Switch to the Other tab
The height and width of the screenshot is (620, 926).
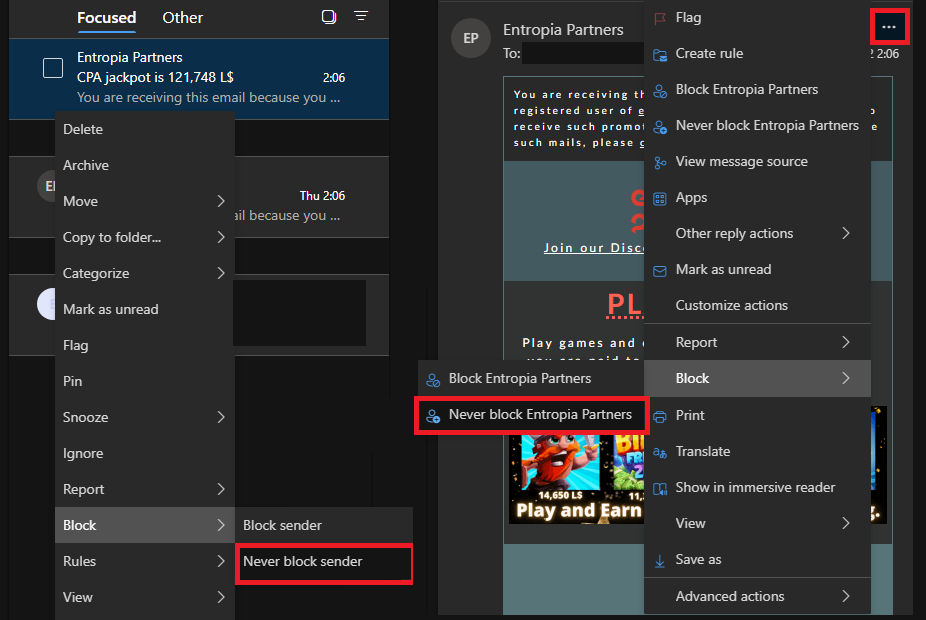click(x=182, y=18)
